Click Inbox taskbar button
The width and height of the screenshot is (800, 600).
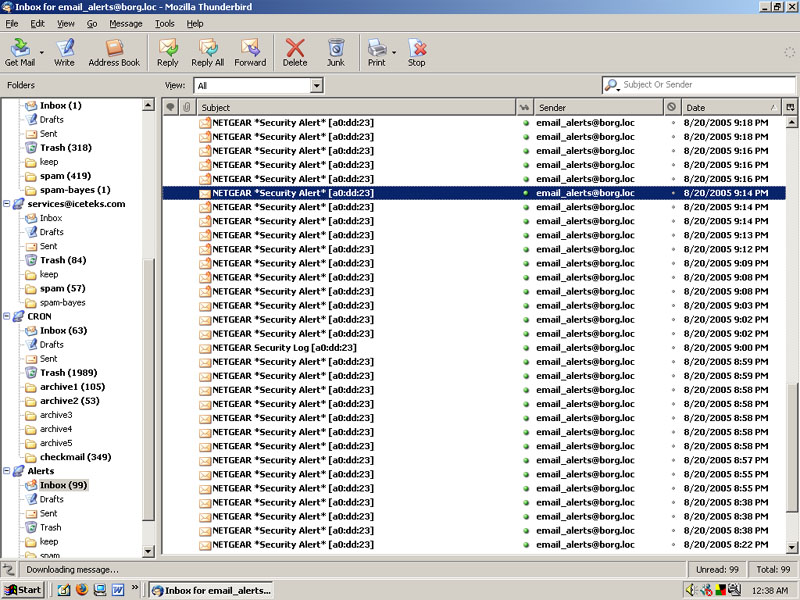click(211, 590)
